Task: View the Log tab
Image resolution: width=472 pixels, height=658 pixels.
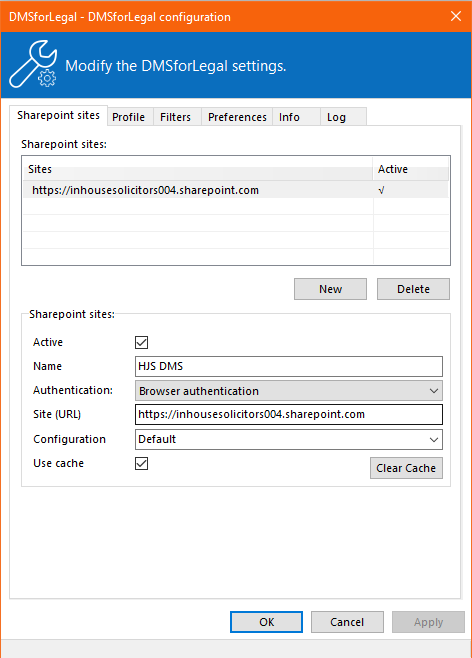Action: click(x=336, y=117)
